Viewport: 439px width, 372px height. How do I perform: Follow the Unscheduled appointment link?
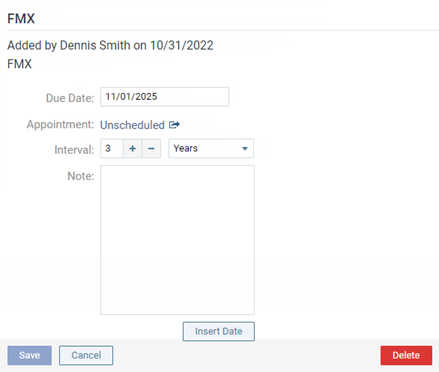click(132, 125)
